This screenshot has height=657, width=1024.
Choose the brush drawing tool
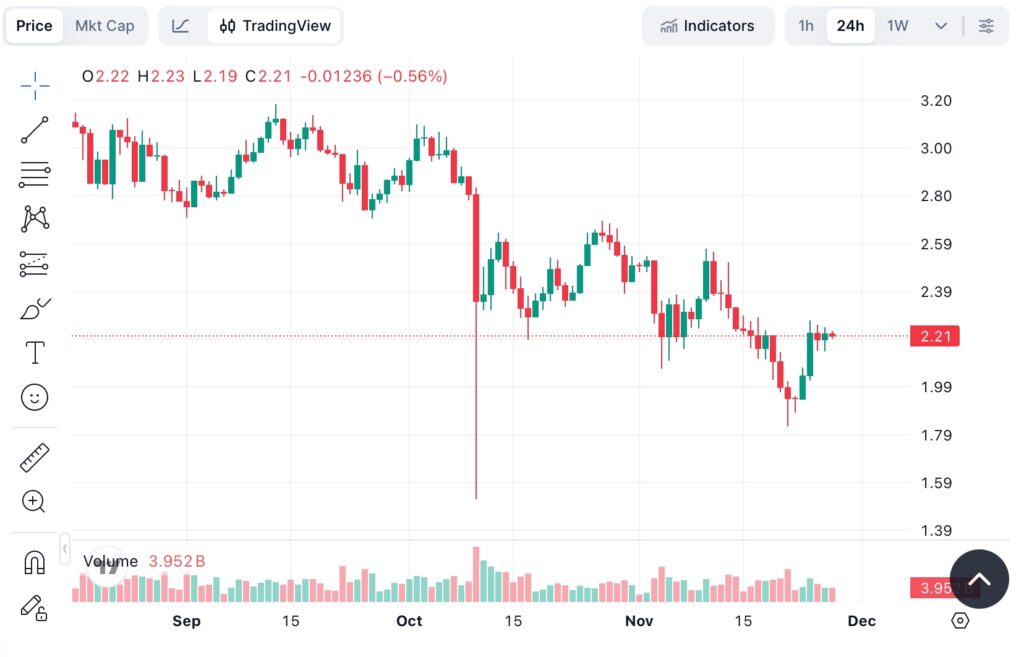click(34, 308)
